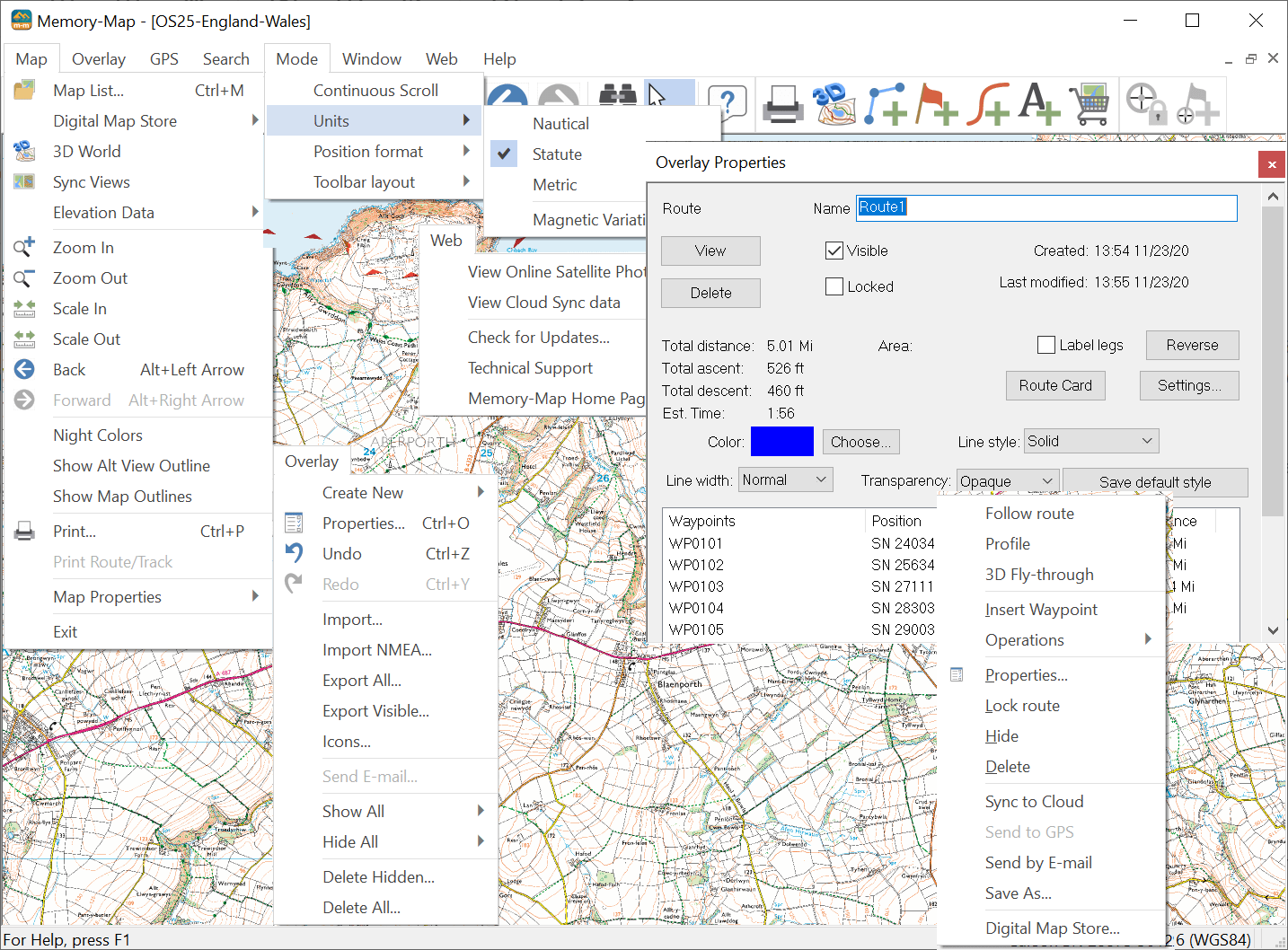The height and width of the screenshot is (950, 1288).
Task: Click the Delete button in Overlay Properties
Action: coord(710,293)
